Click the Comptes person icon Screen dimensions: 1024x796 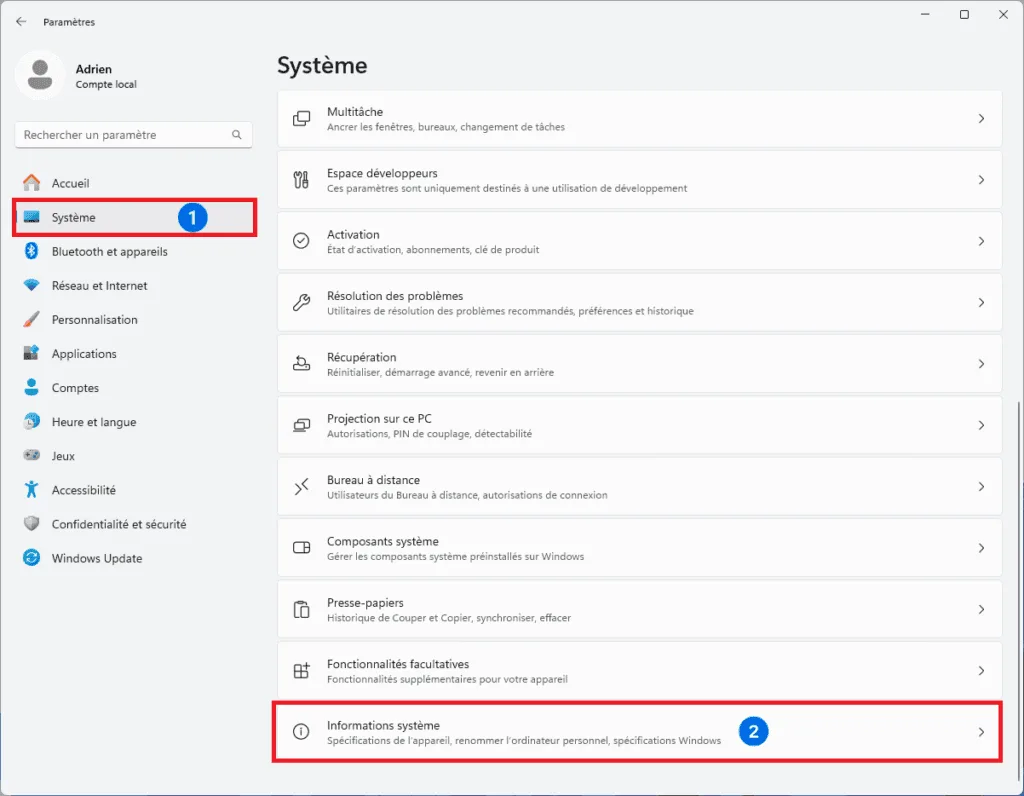coord(31,387)
